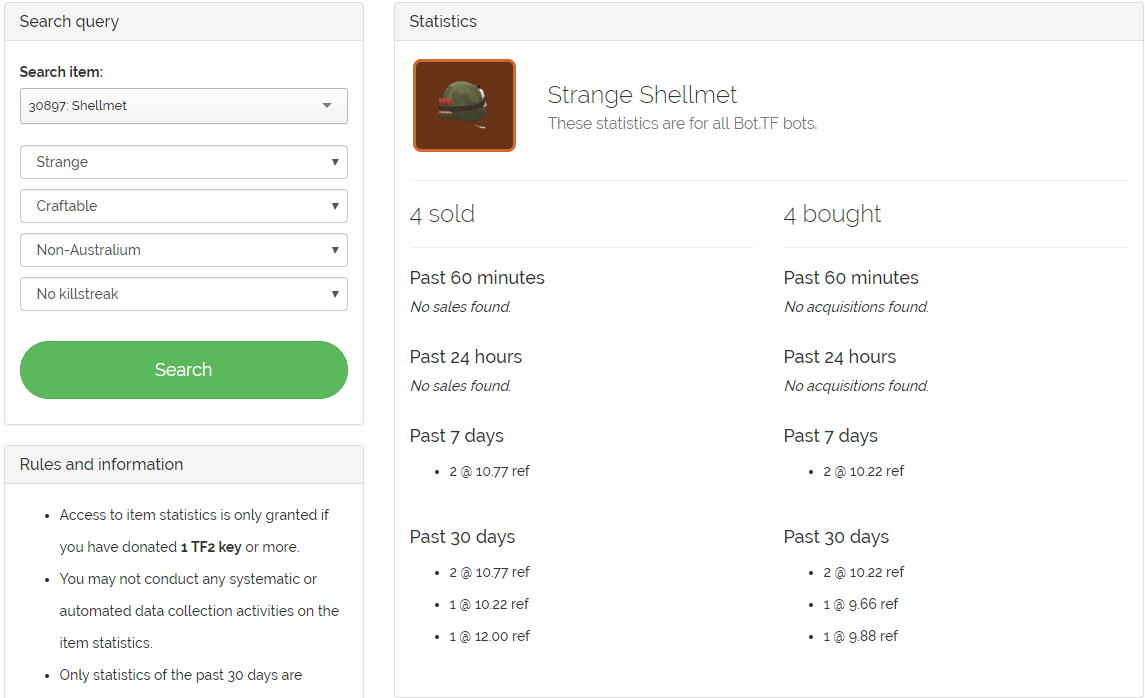Click the 1 @ 9.88 ref bought entry
The width and height of the screenshot is (1145, 698).
click(860, 636)
